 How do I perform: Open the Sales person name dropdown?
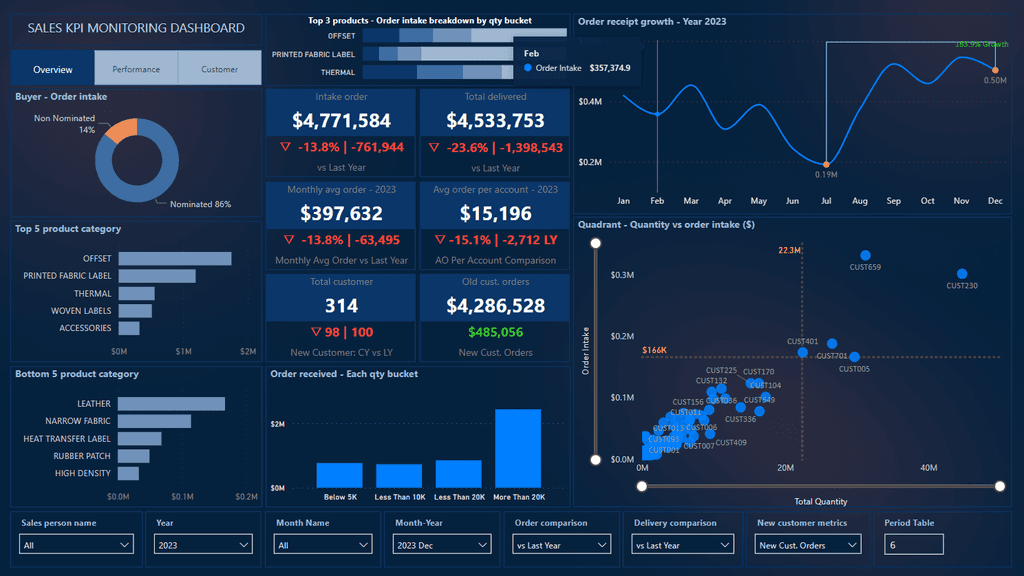(75, 544)
